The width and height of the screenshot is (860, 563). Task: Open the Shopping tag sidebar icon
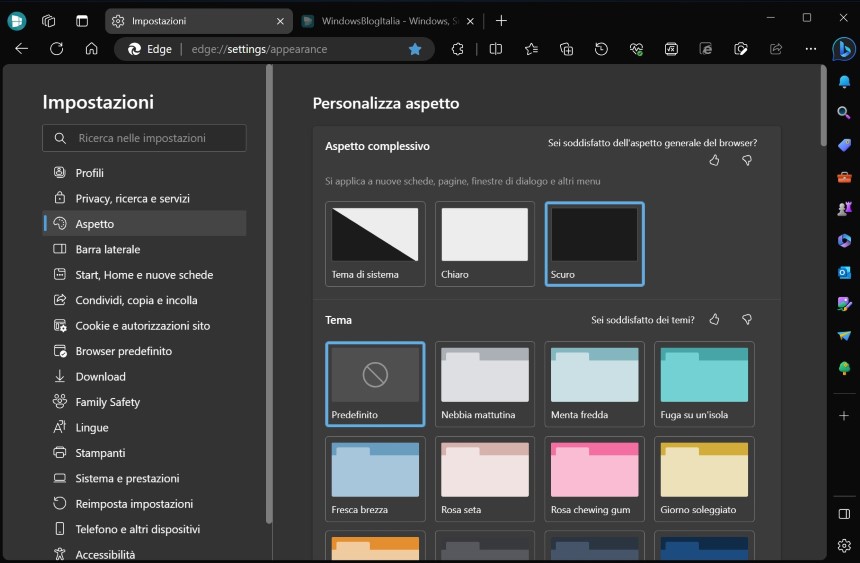[x=845, y=145]
